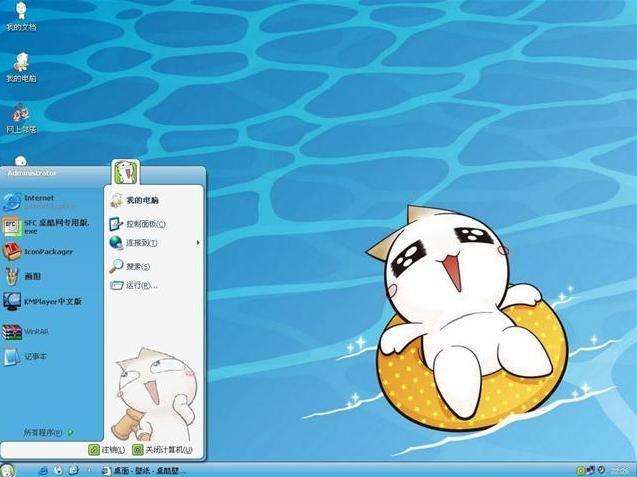The image size is (637, 477).
Task: Open 记事本 notepad
Action: pos(36,356)
